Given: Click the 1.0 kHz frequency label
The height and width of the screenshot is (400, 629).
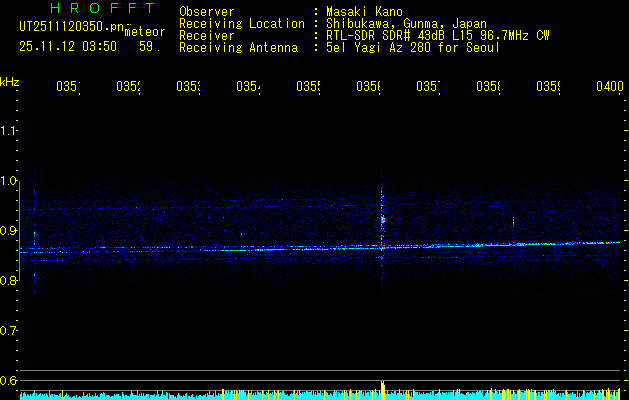Looking at the screenshot, I should click(8, 181).
